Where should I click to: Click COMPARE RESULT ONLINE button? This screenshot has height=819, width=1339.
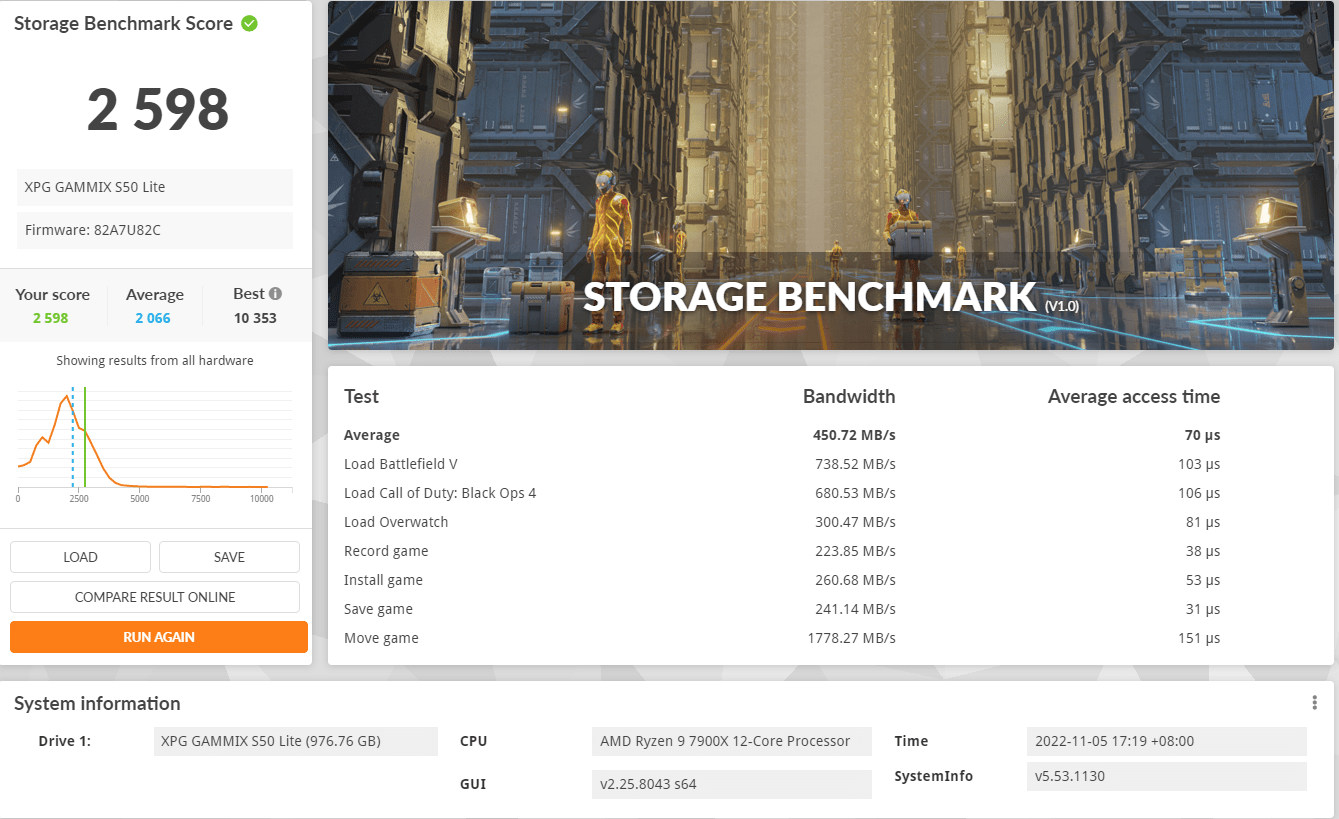(155, 597)
